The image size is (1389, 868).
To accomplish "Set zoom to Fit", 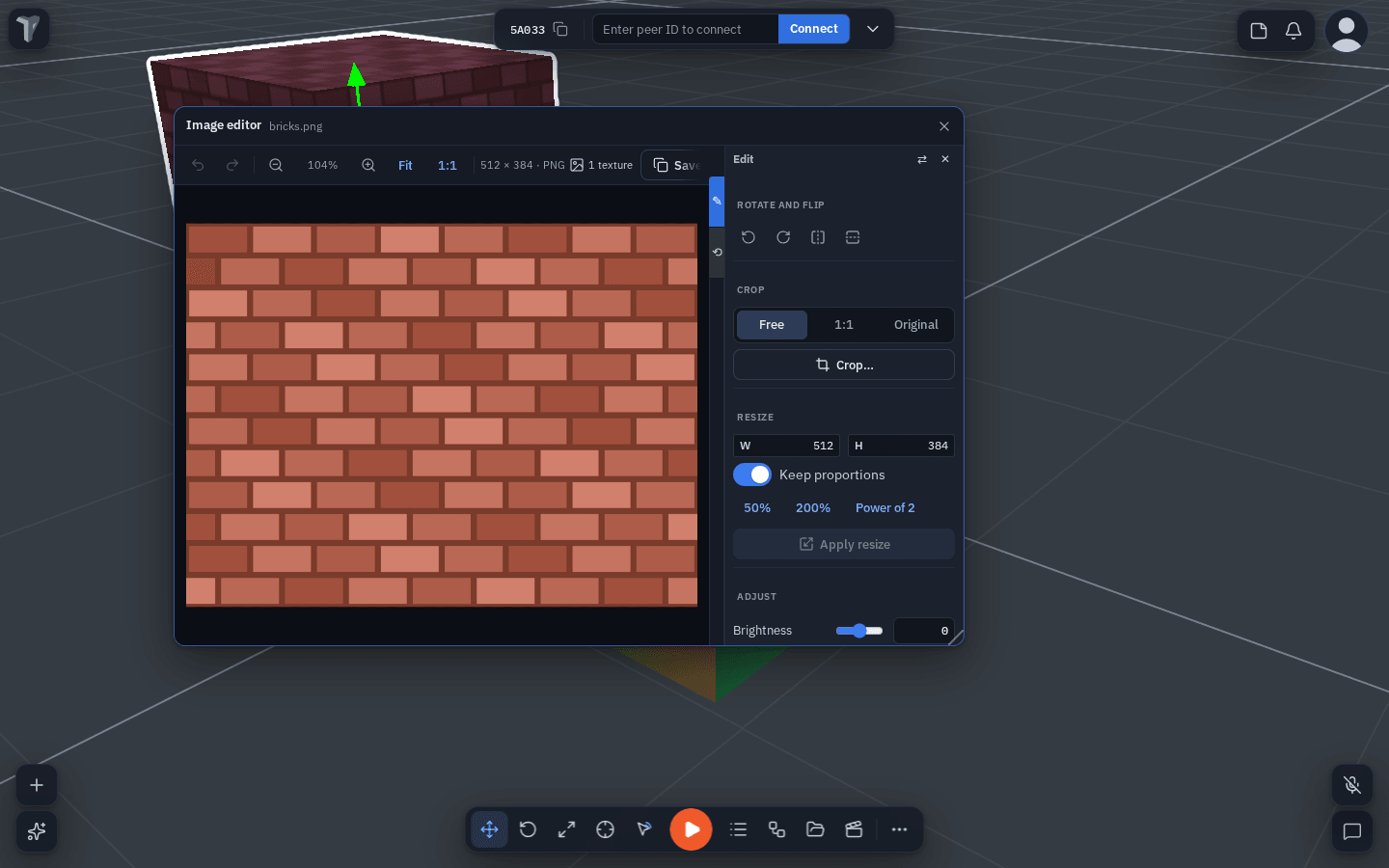I will click(x=405, y=165).
